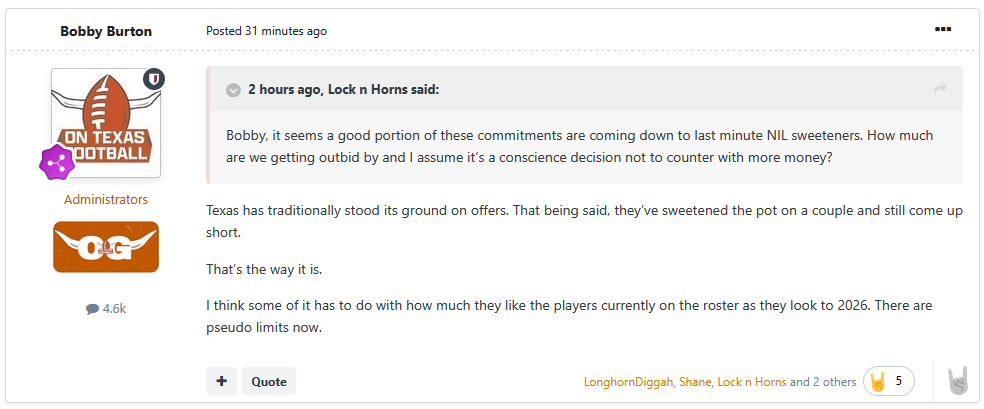Open LonghornDiggah's profile from reactions

coord(628,381)
